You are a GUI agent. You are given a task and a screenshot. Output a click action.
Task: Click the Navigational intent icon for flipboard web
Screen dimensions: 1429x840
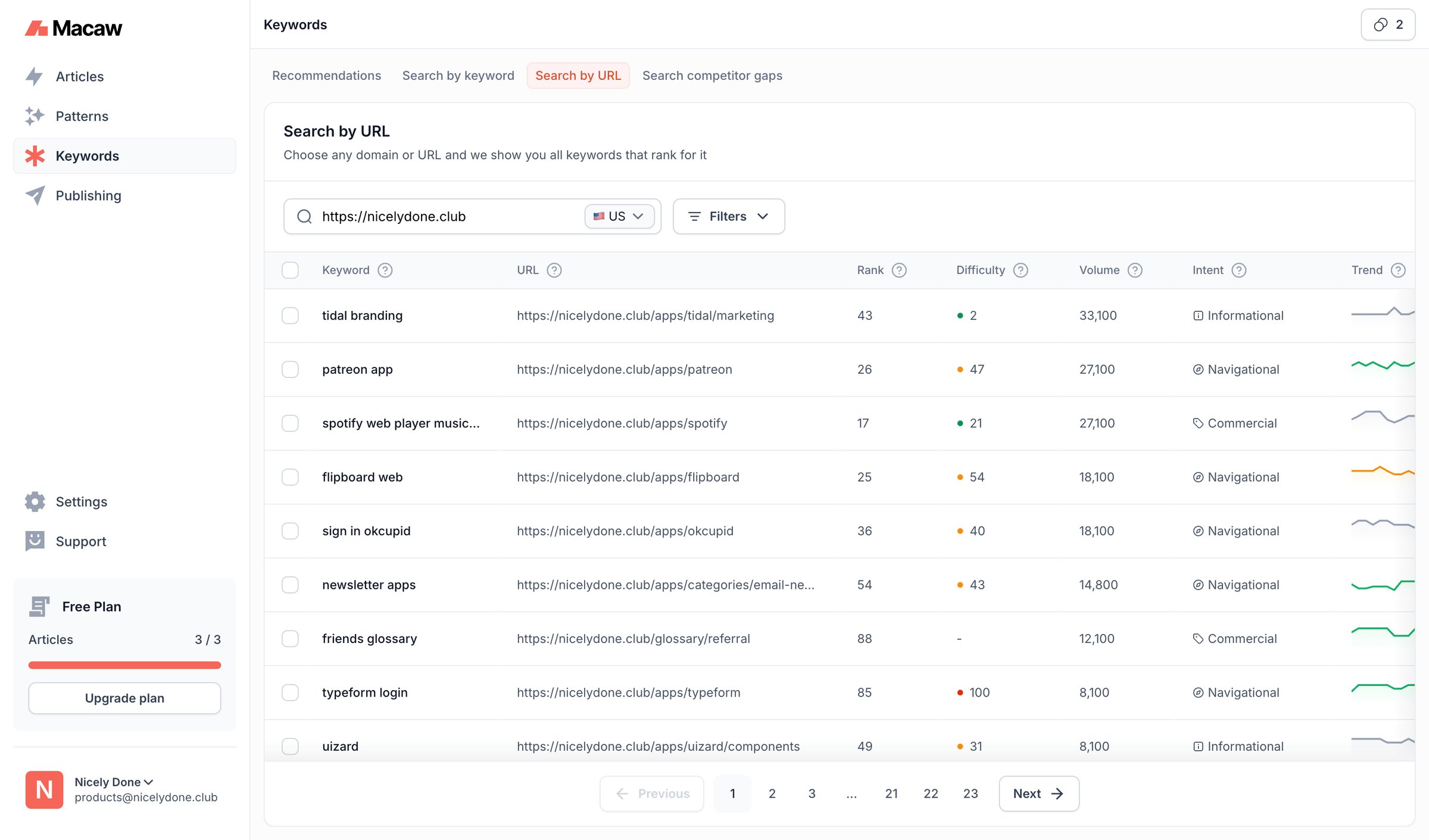[1198, 477]
